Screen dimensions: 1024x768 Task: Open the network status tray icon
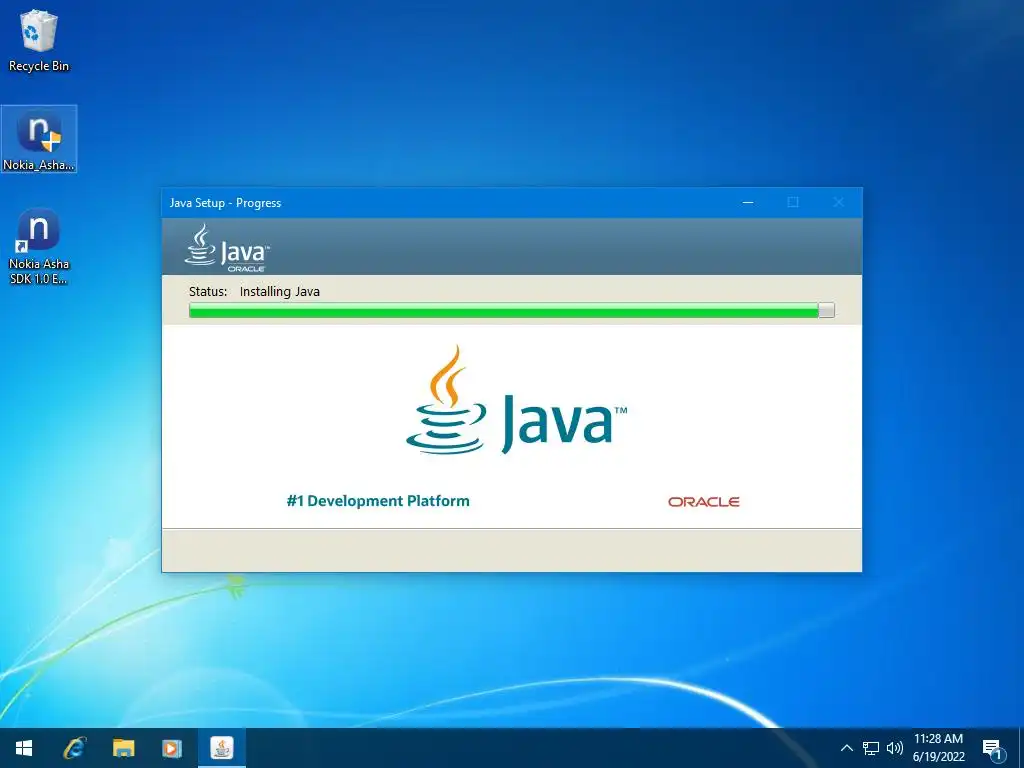[871, 748]
